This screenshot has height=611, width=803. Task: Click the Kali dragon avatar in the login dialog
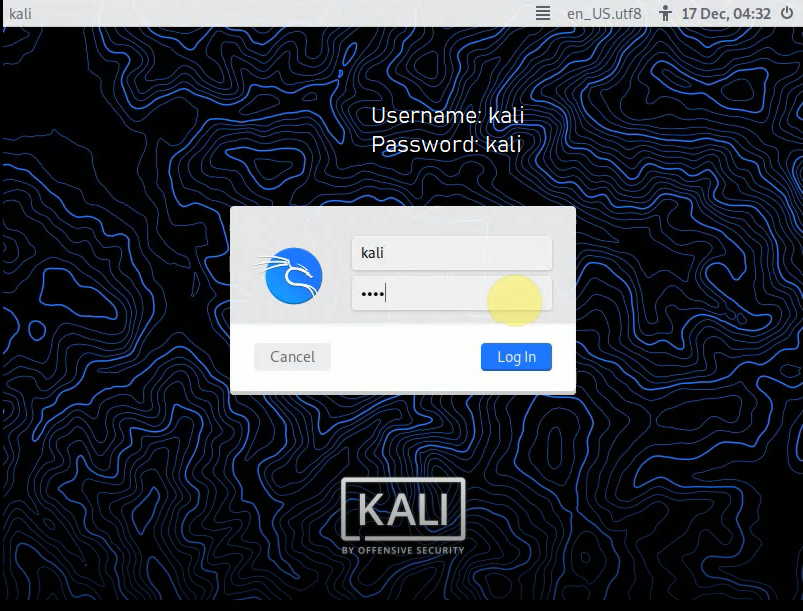click(295, 275)
